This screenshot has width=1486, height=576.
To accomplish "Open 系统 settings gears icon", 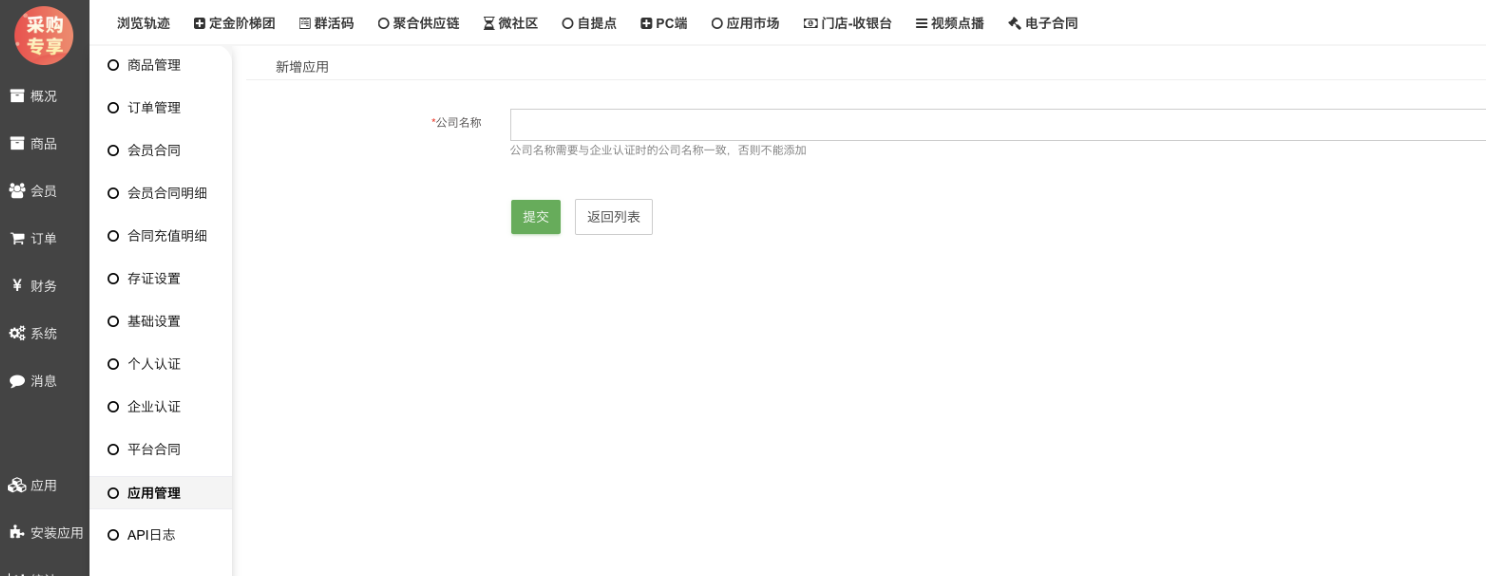I will (x=17, y=333).
